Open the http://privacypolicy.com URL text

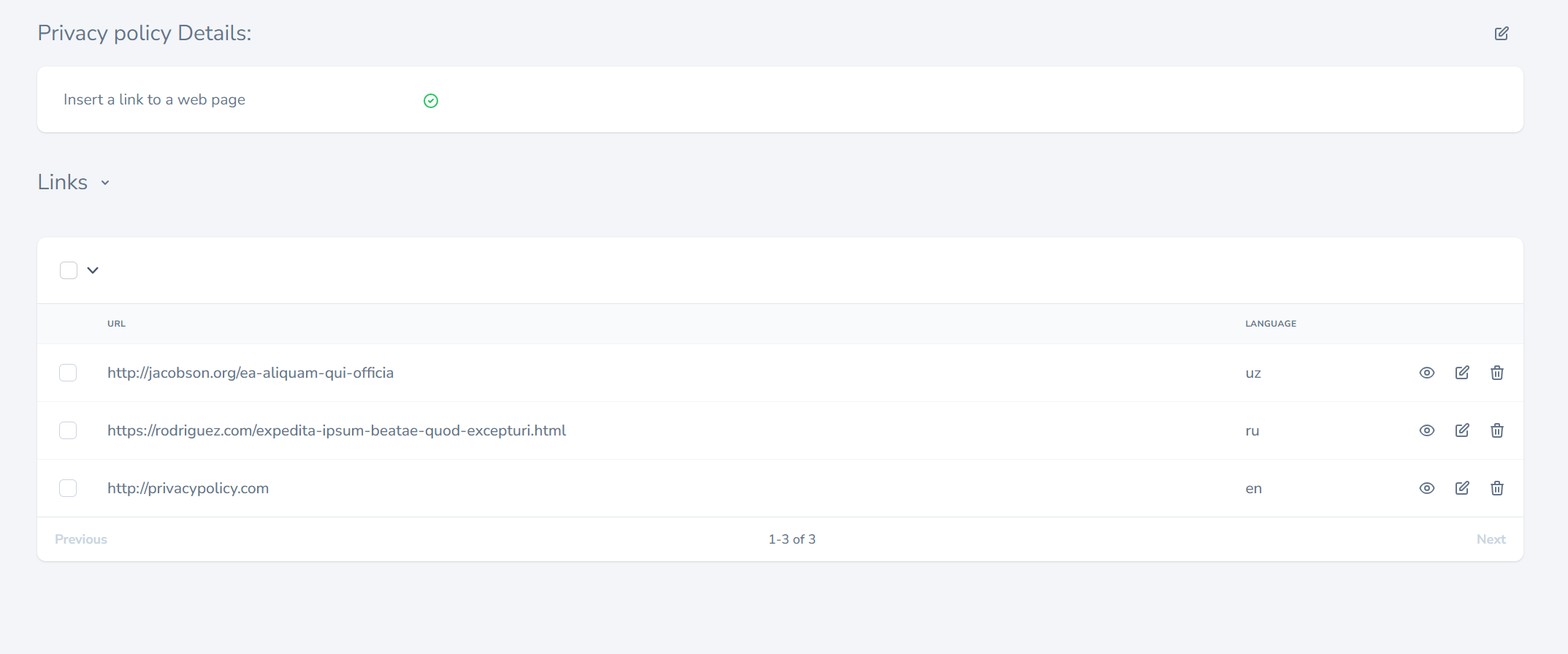pyautogui.click(x=188, y=488)
